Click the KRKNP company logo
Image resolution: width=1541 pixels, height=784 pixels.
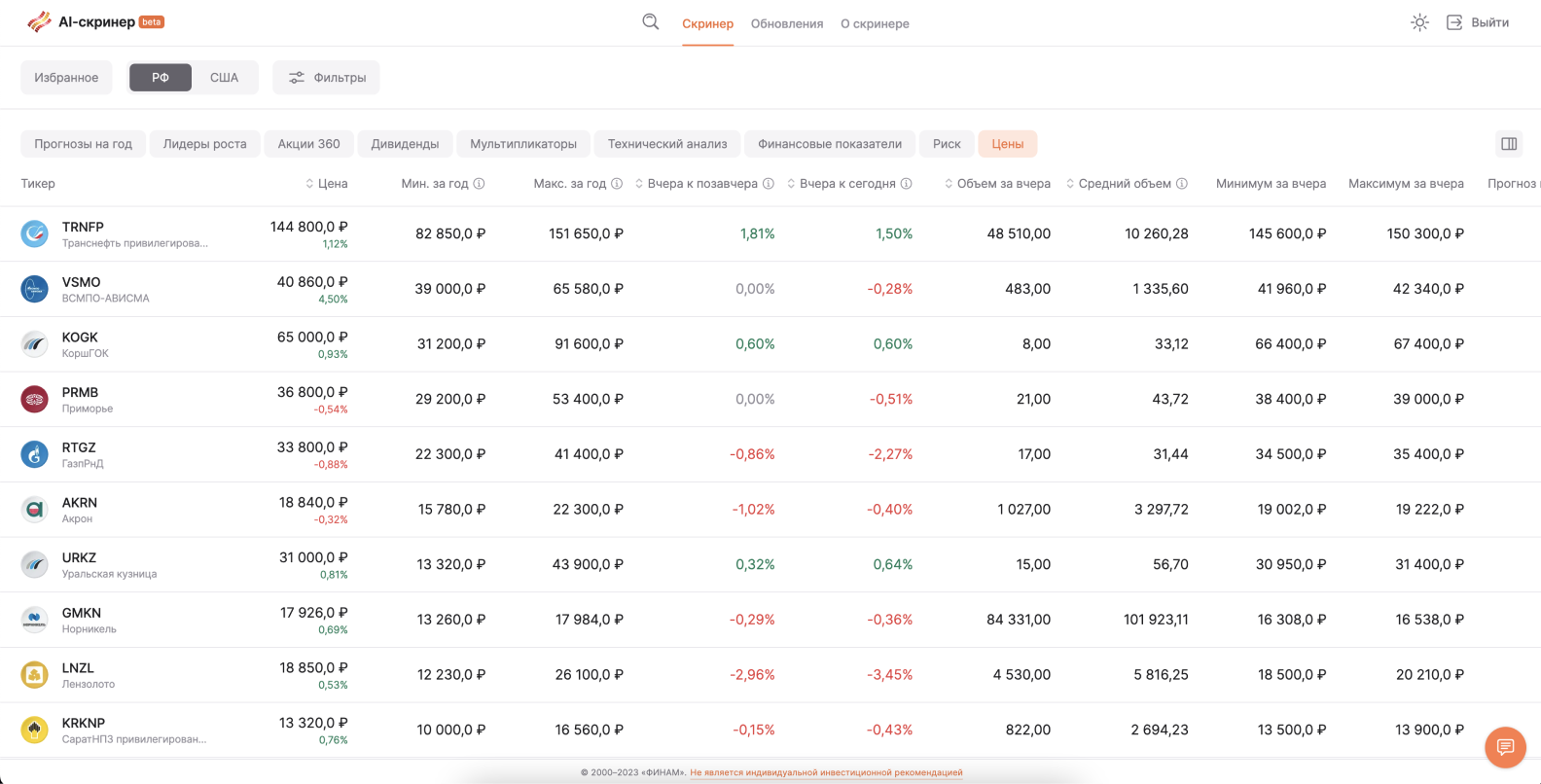click(34, 730)
